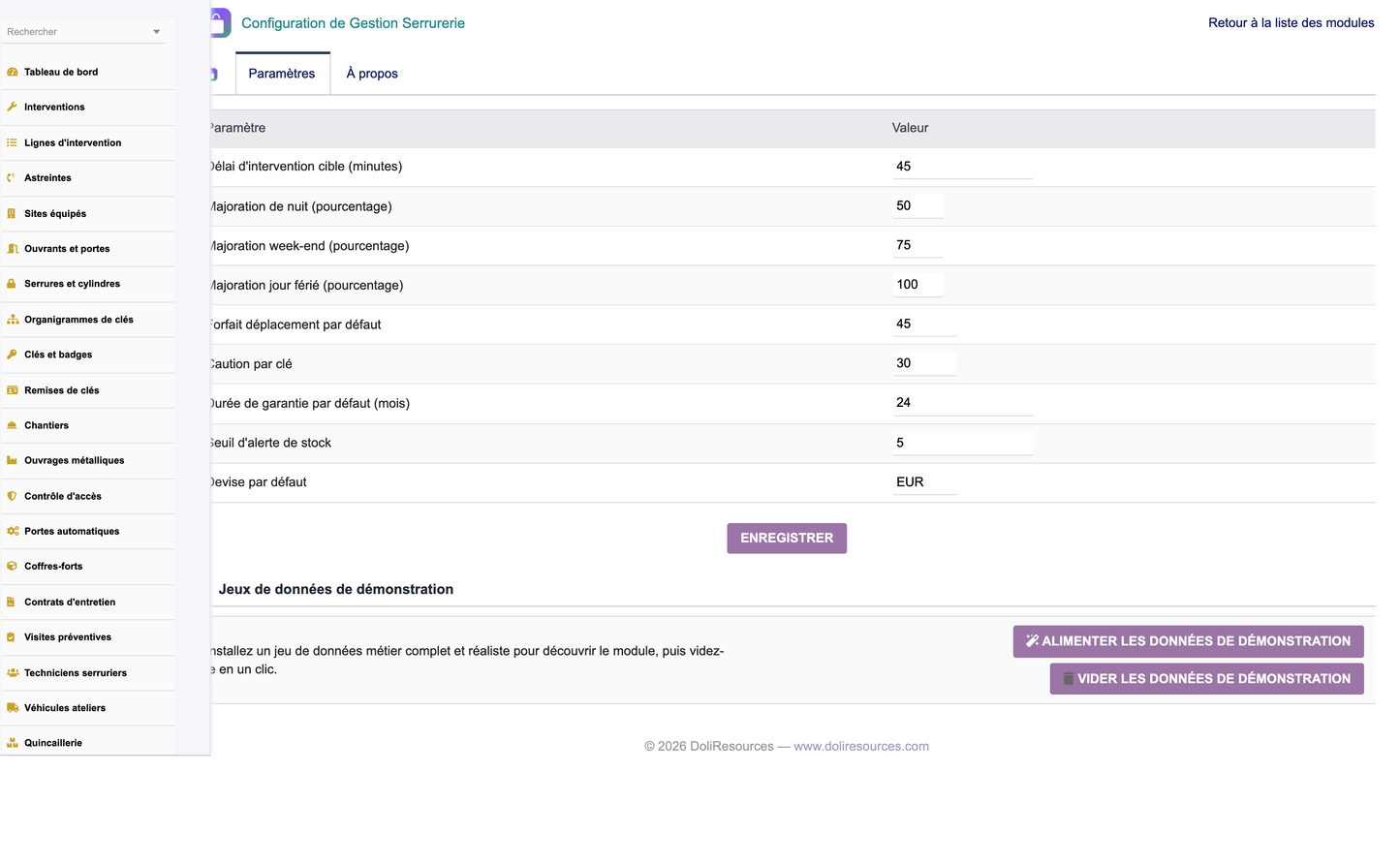Click the Chantiers hard hat icon

tap(13, 425)
